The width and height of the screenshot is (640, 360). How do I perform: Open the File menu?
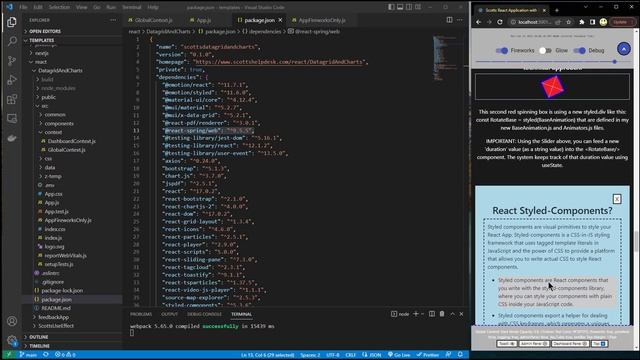(x=23, y=7)
